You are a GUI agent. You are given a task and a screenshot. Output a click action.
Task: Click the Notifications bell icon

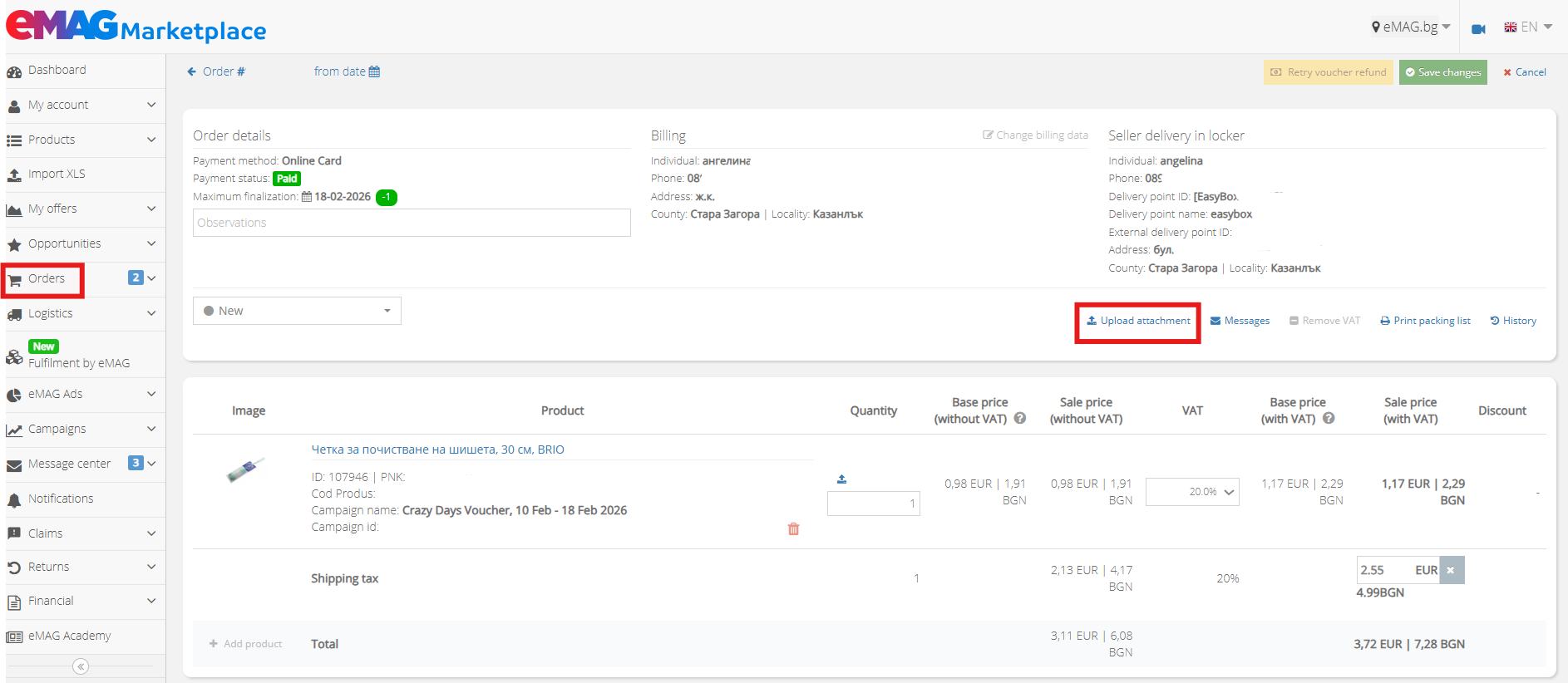pyautogui.click(x=14, y=500)
